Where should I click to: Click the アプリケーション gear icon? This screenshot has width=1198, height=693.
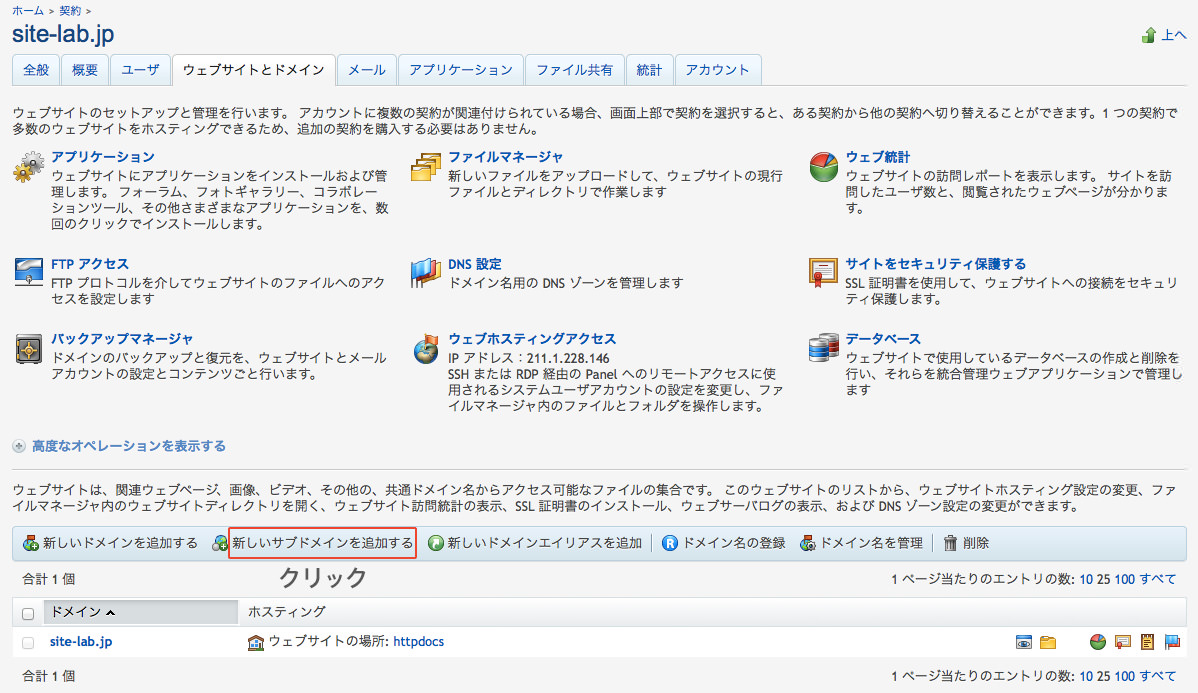(28, 167)
